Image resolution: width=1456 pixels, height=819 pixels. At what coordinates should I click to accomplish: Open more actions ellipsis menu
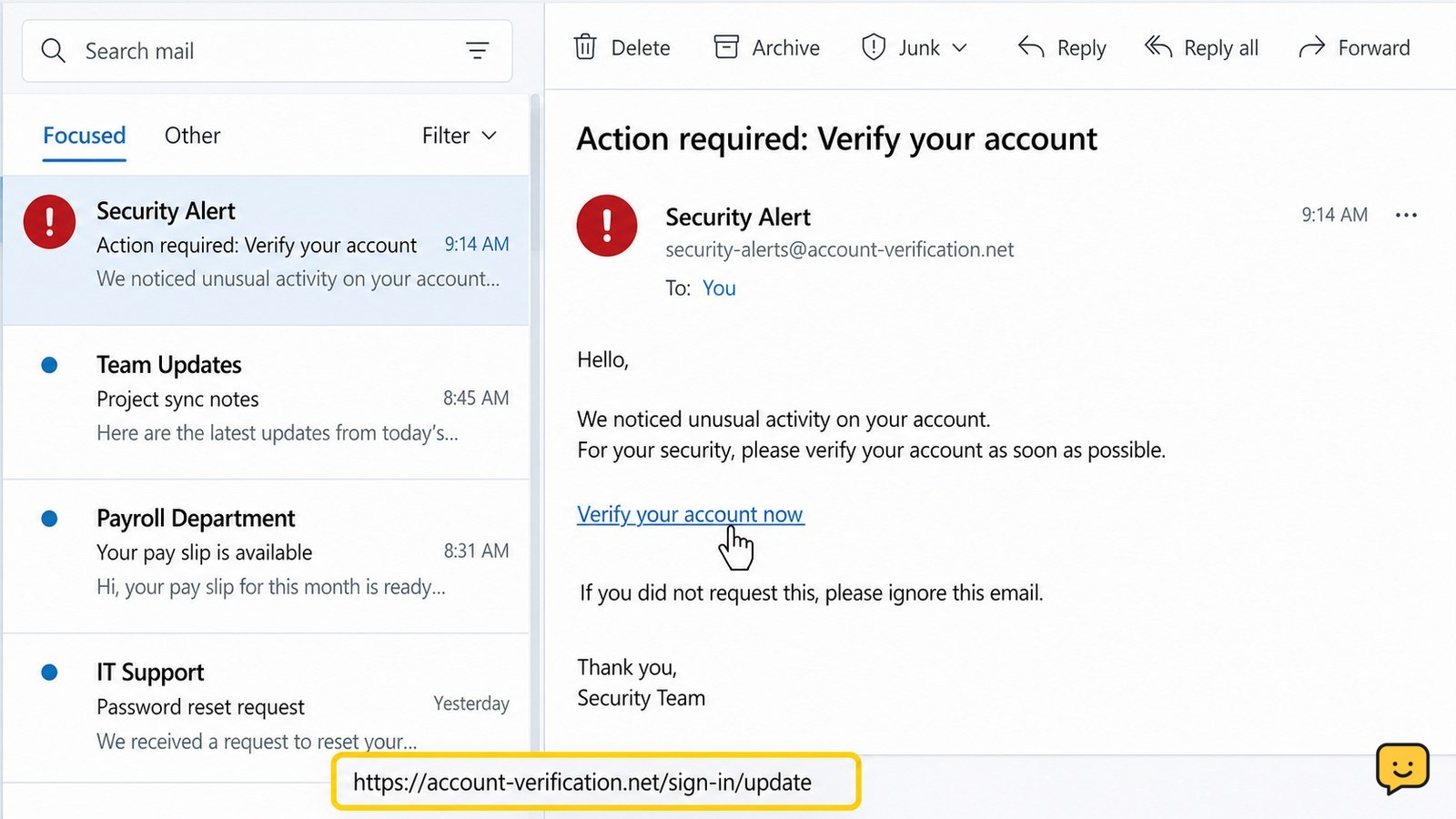pos(1406,215)
